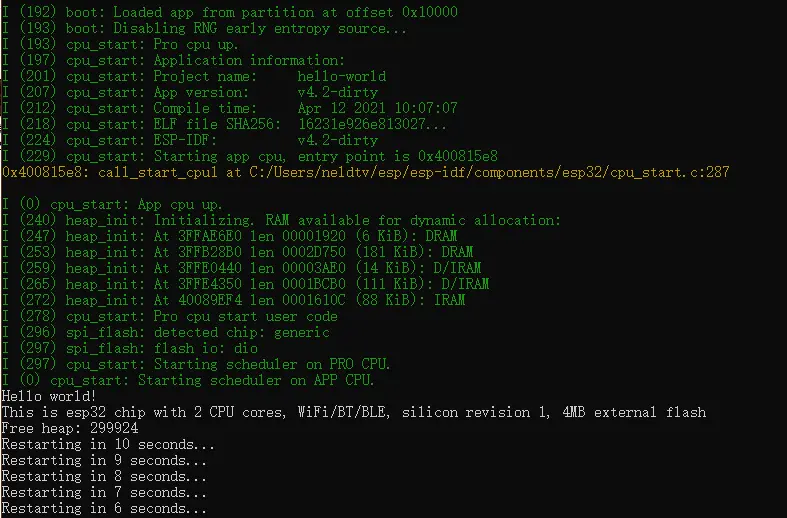Click the 'Free heap: 299924' line

(x=70, y=428)
